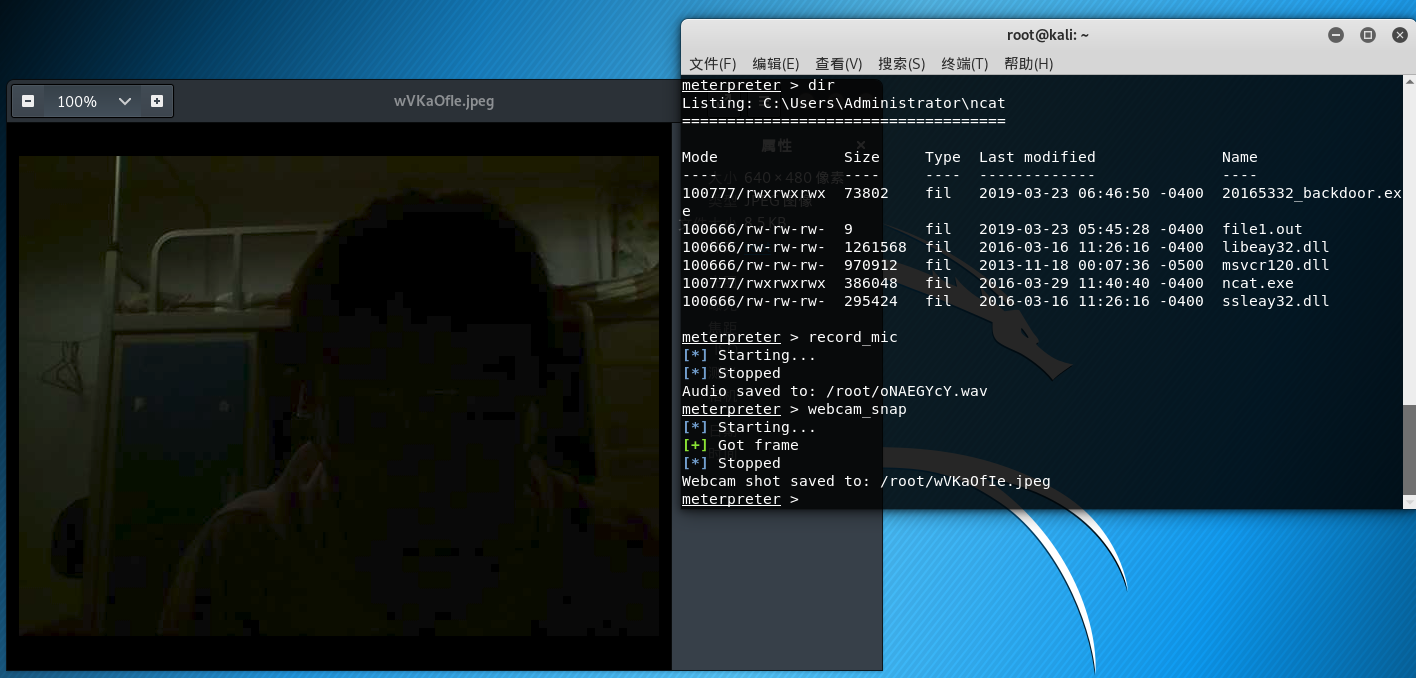The width and height of the screenshot is (1416, 678).
Task: Click the record_mic command text
Action: coord(853,337)
